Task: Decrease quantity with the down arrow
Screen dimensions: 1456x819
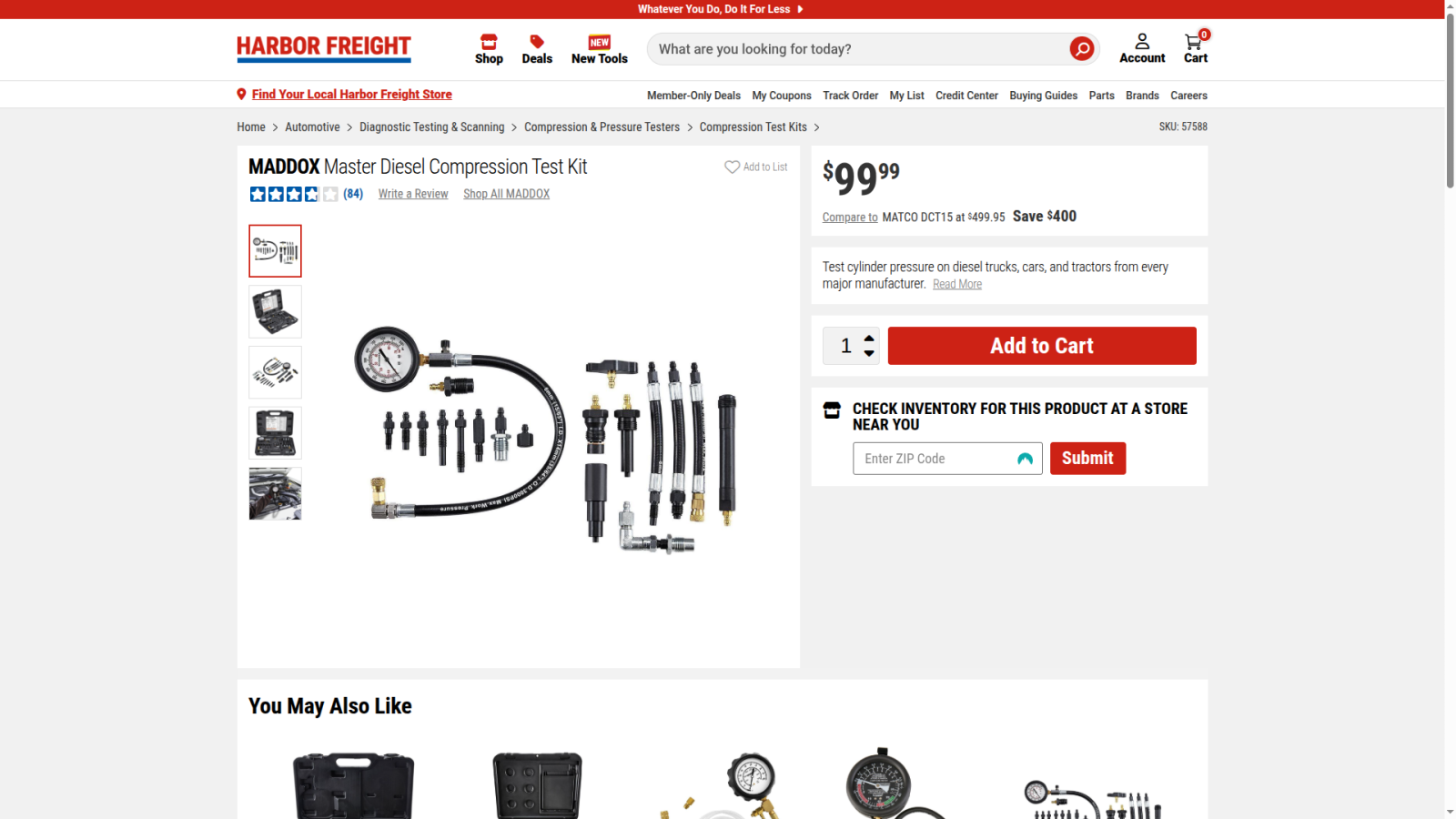Action: (x=869, y=353)
